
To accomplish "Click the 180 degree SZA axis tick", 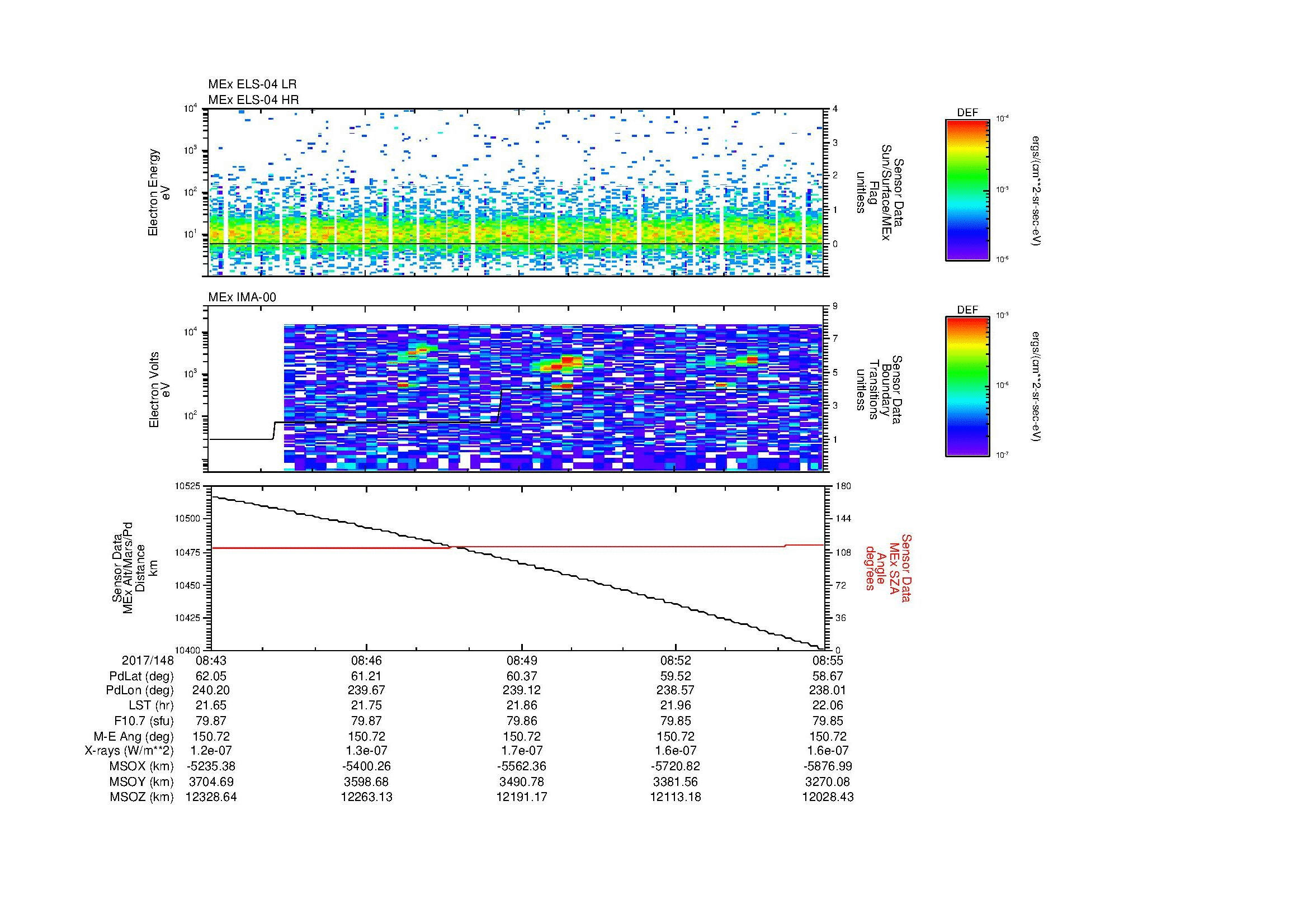I will (x=843, y=486).
